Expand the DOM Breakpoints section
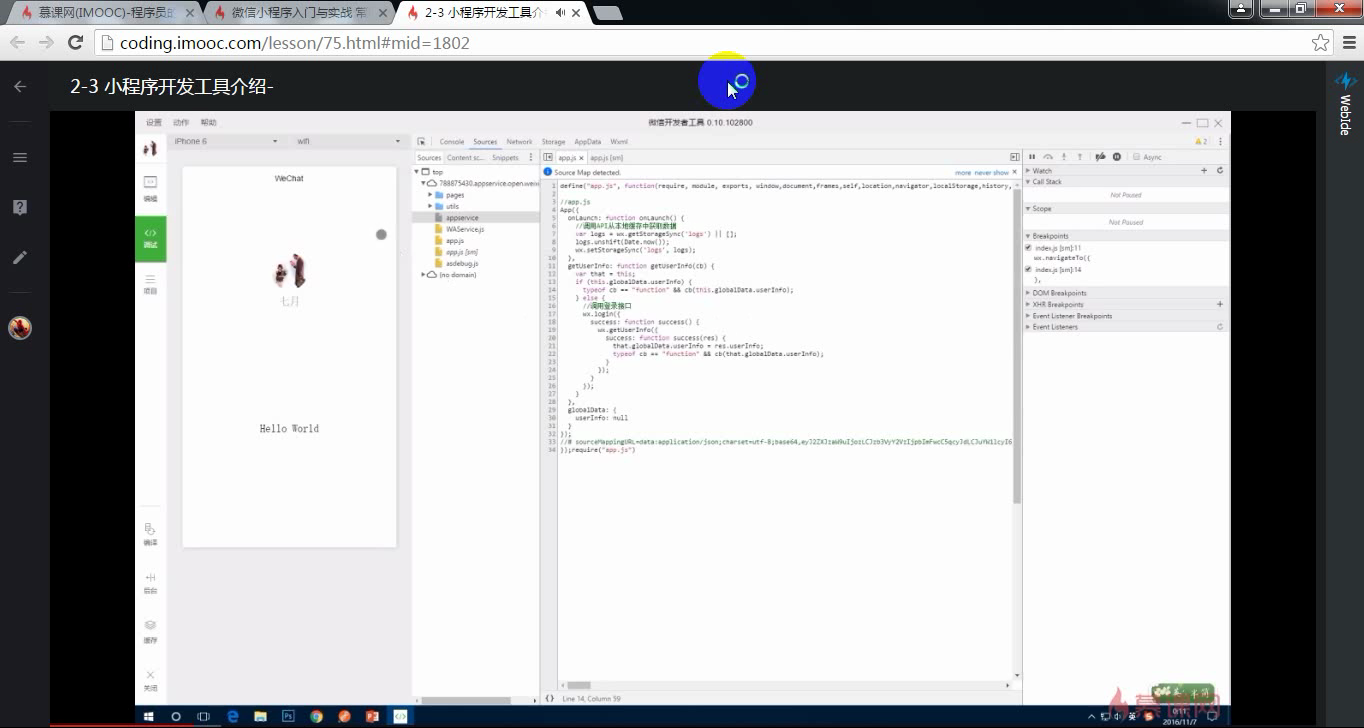Screen dimensions: 1364x728 (x=1029, y=293)
